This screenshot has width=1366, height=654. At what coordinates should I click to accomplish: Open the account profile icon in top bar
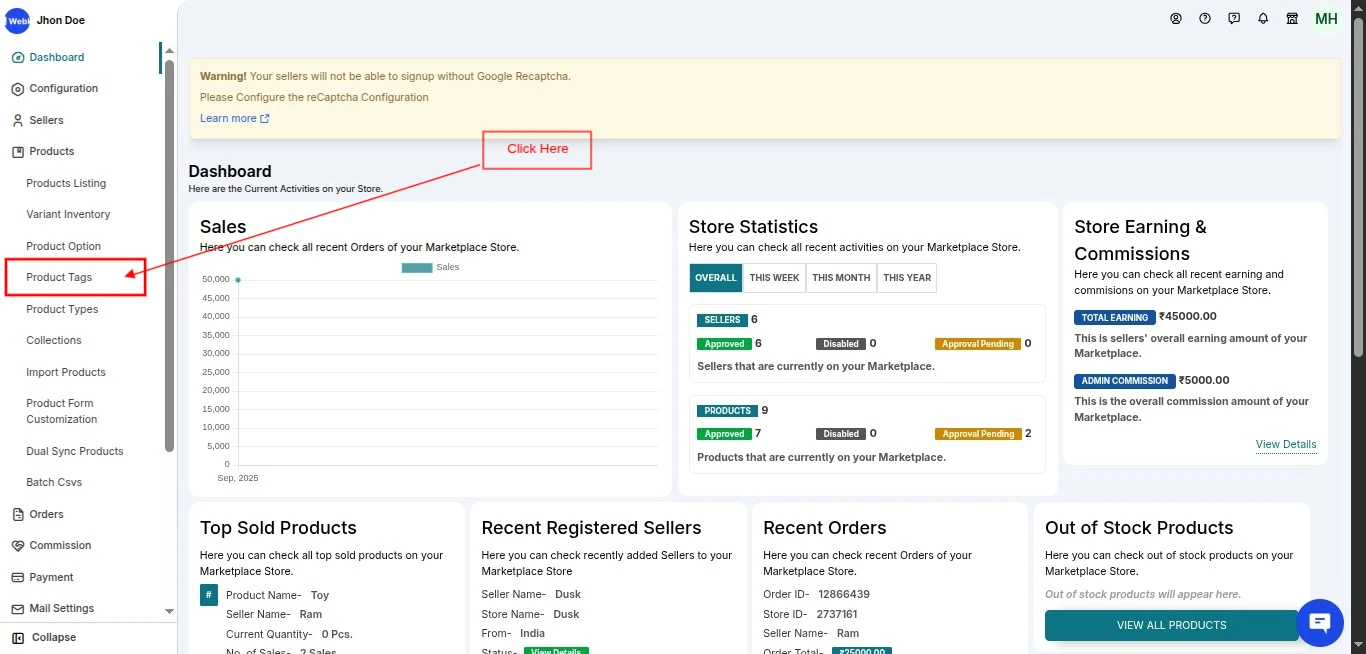click(1176, 18)
